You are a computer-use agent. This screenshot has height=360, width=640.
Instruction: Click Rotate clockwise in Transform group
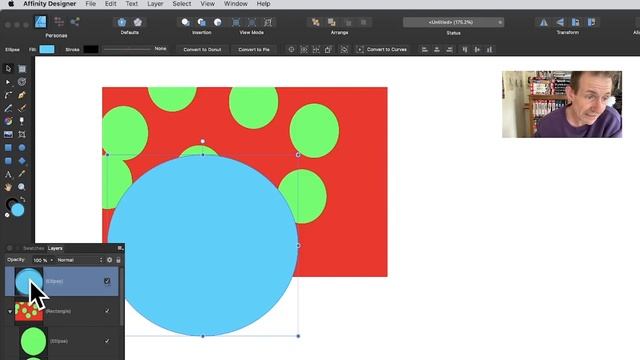pyautogui.click(x=591, y=22)
